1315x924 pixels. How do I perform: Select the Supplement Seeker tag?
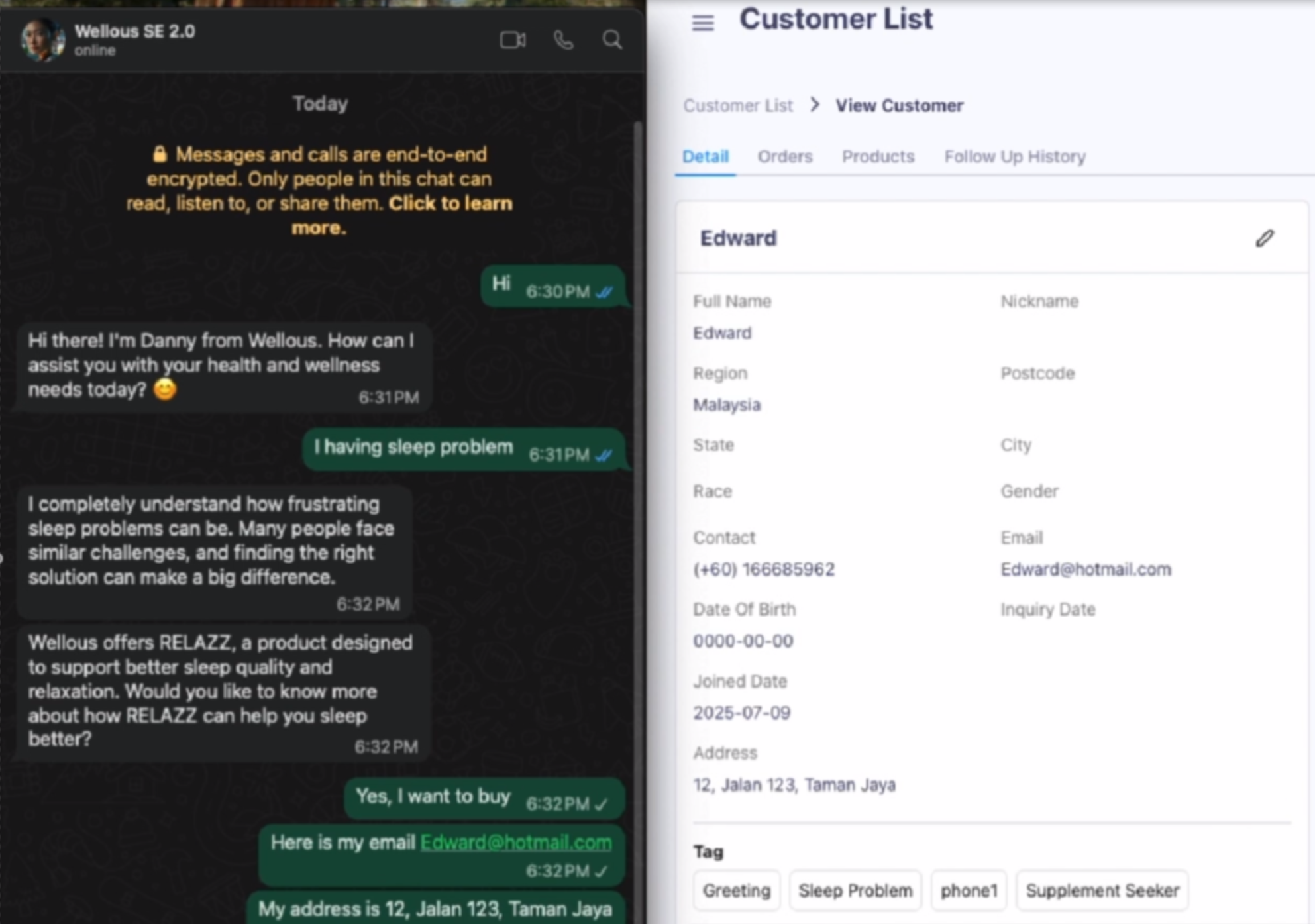coord(1102,890)
